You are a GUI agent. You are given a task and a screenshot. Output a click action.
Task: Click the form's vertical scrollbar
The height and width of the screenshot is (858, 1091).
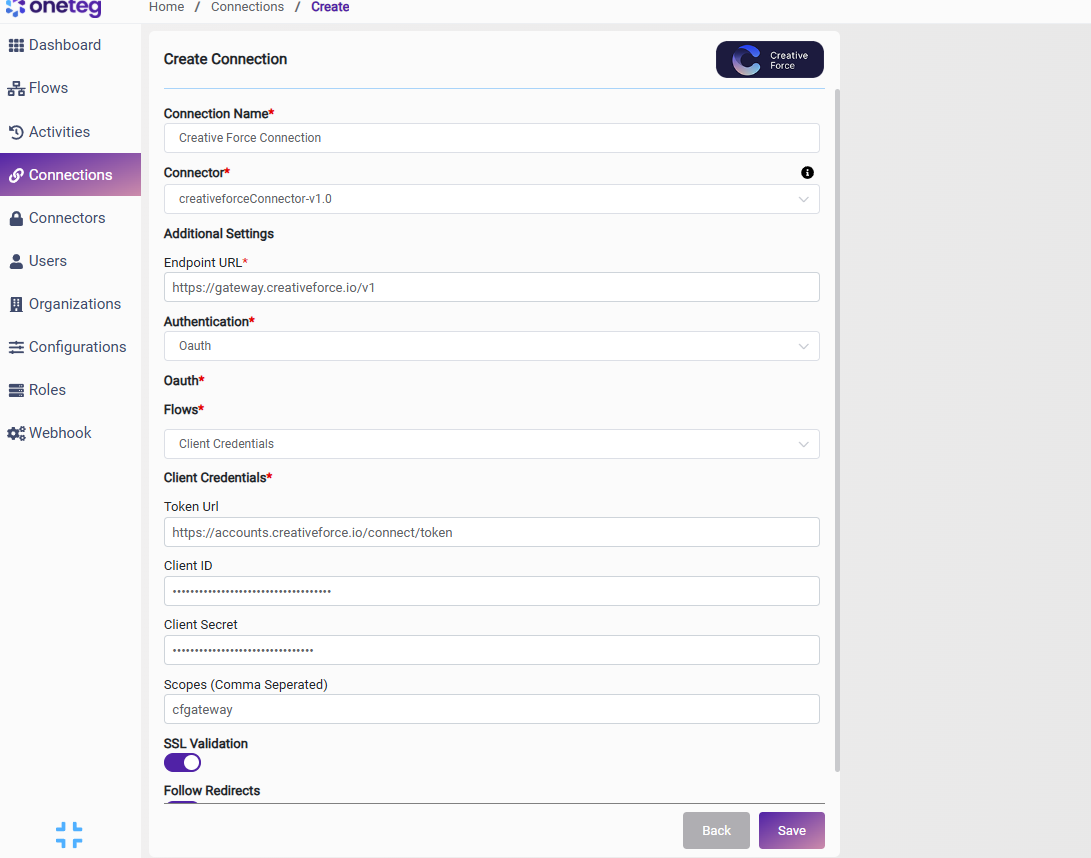pos(837,430)
